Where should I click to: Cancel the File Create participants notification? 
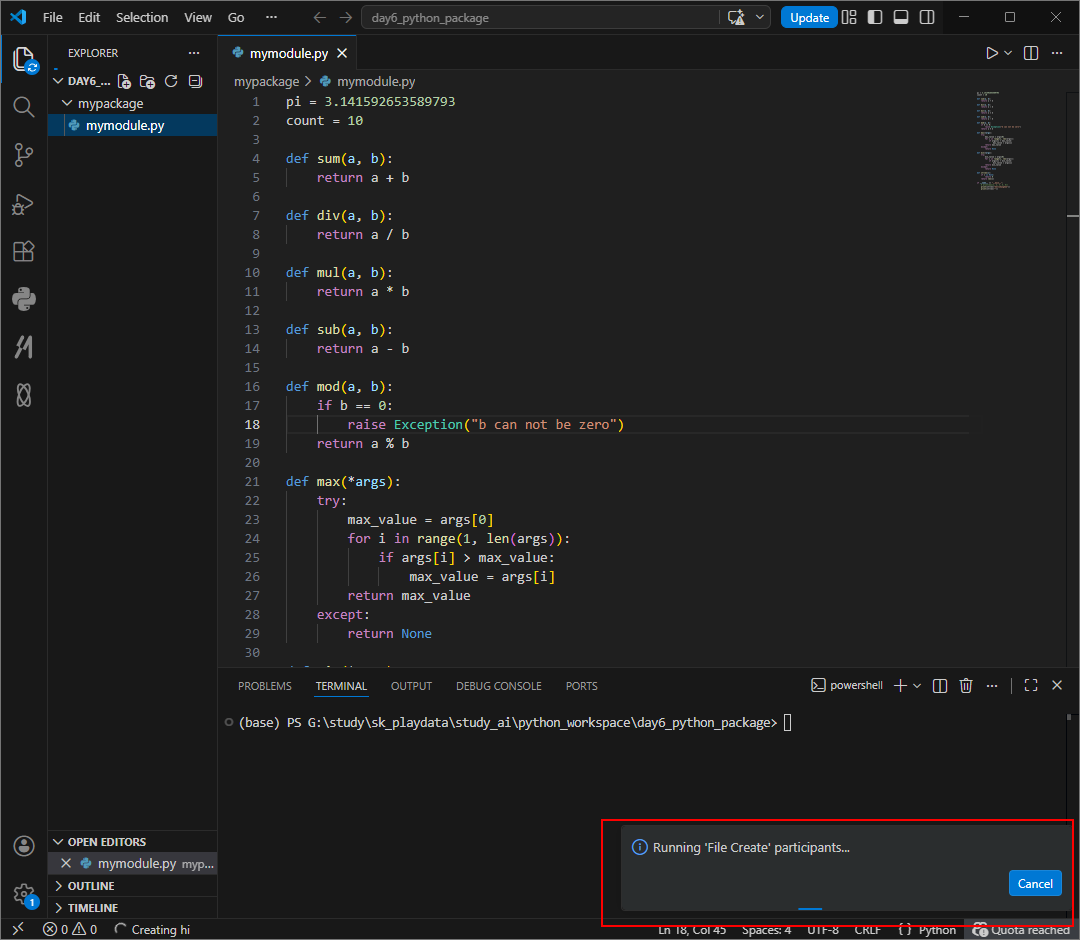1035,884
